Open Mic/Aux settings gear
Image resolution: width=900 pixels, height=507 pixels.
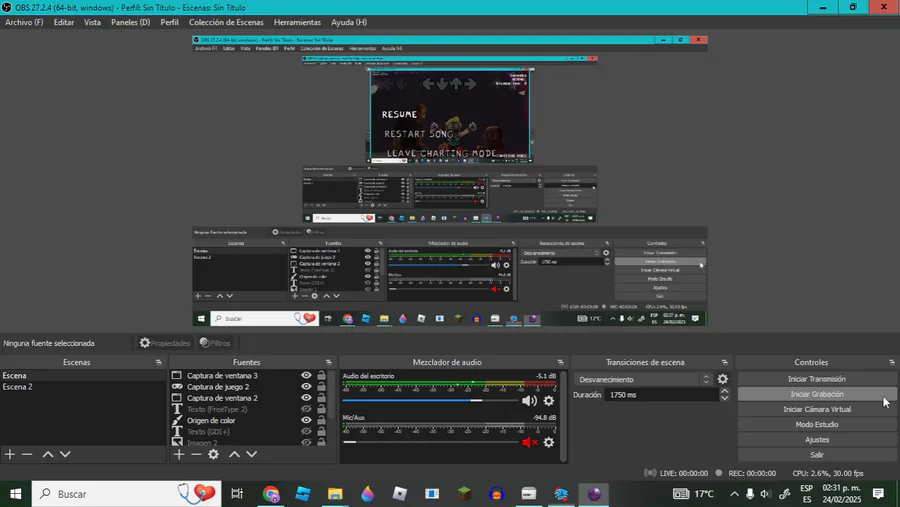[549, 442]
